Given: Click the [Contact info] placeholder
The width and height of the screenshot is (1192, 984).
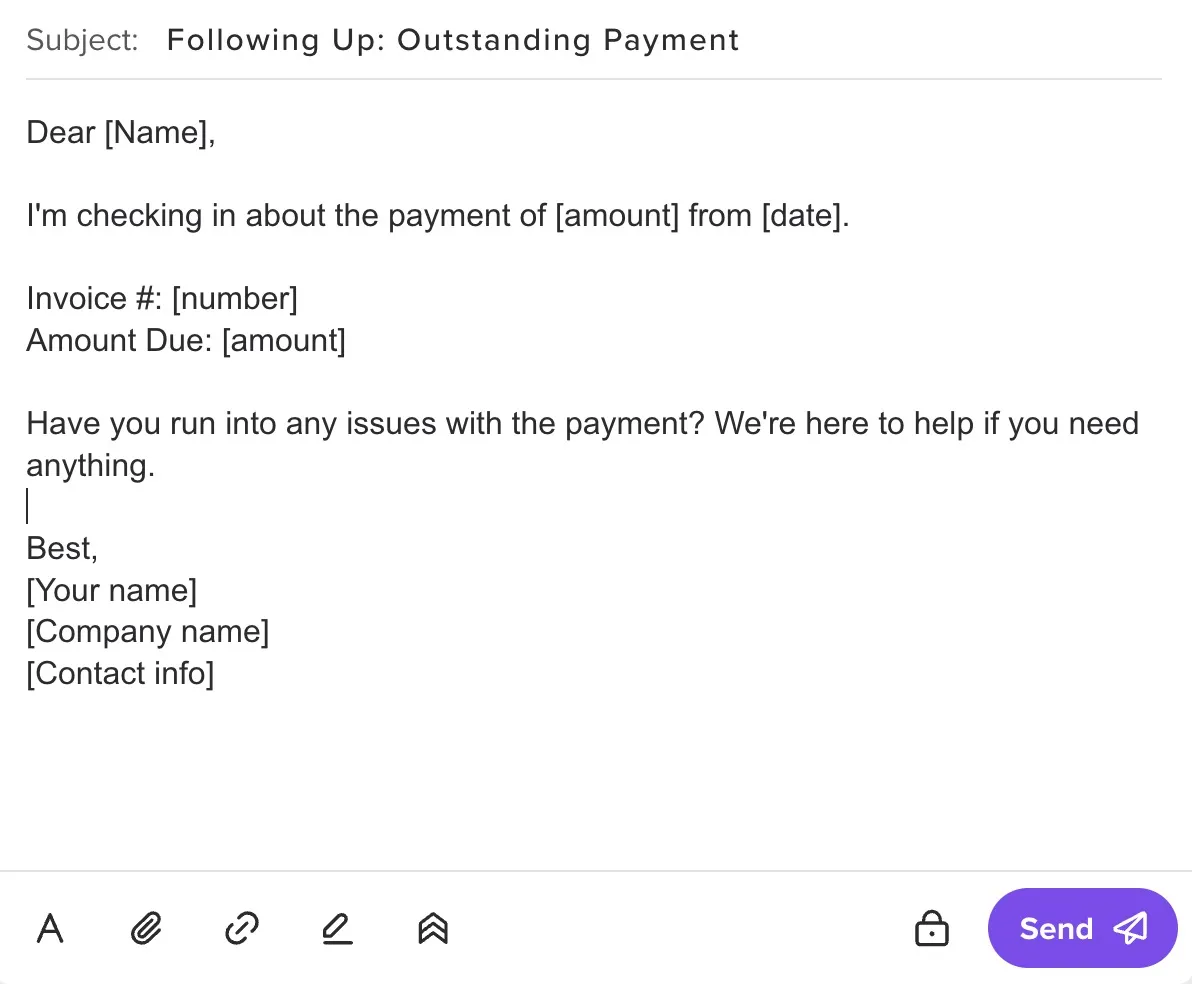Looking at the screenshot, I should coord(119,673).
